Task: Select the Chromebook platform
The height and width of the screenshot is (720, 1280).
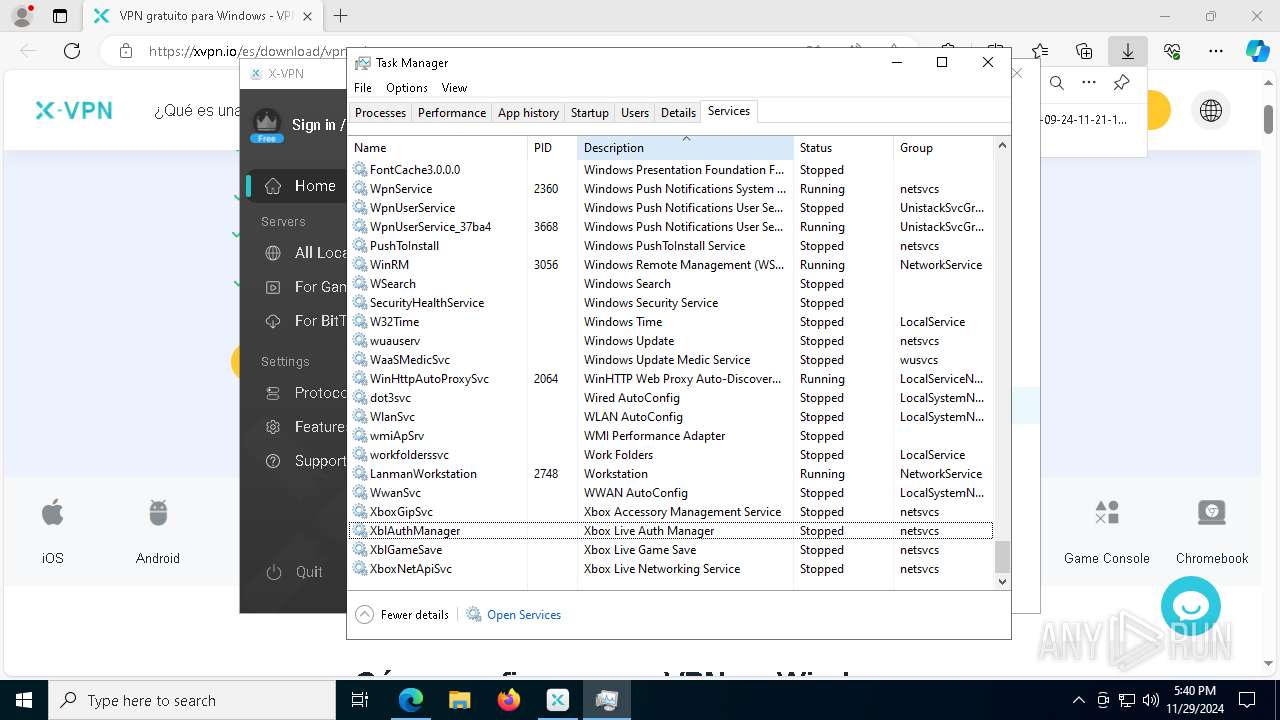Action: click(1212, 532)
